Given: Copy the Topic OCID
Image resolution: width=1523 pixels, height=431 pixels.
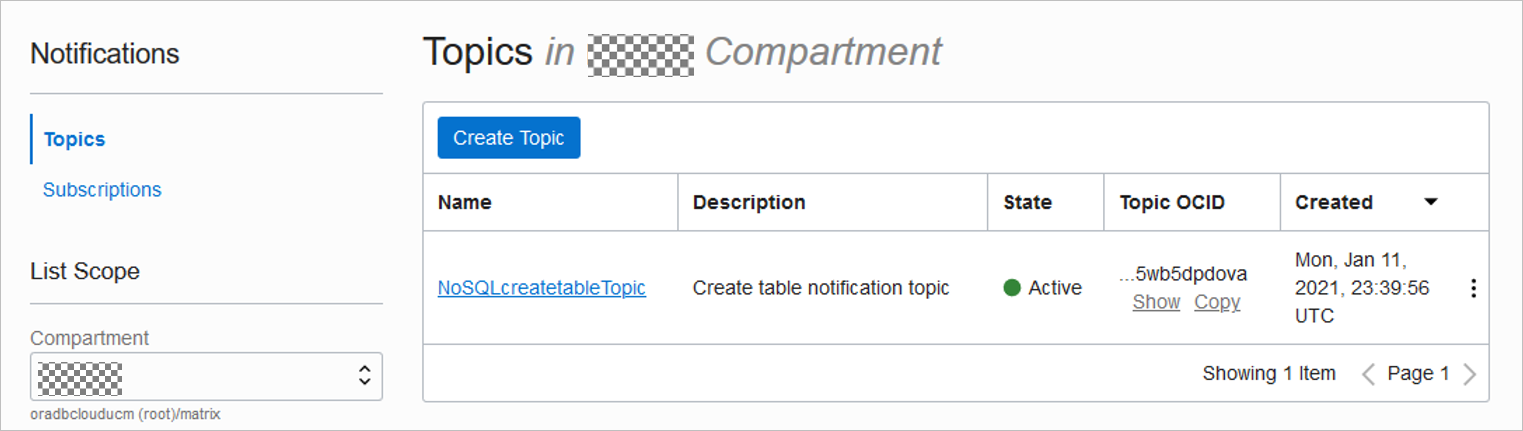Looking at the screenshot, I should click(x=1217, y=302).
